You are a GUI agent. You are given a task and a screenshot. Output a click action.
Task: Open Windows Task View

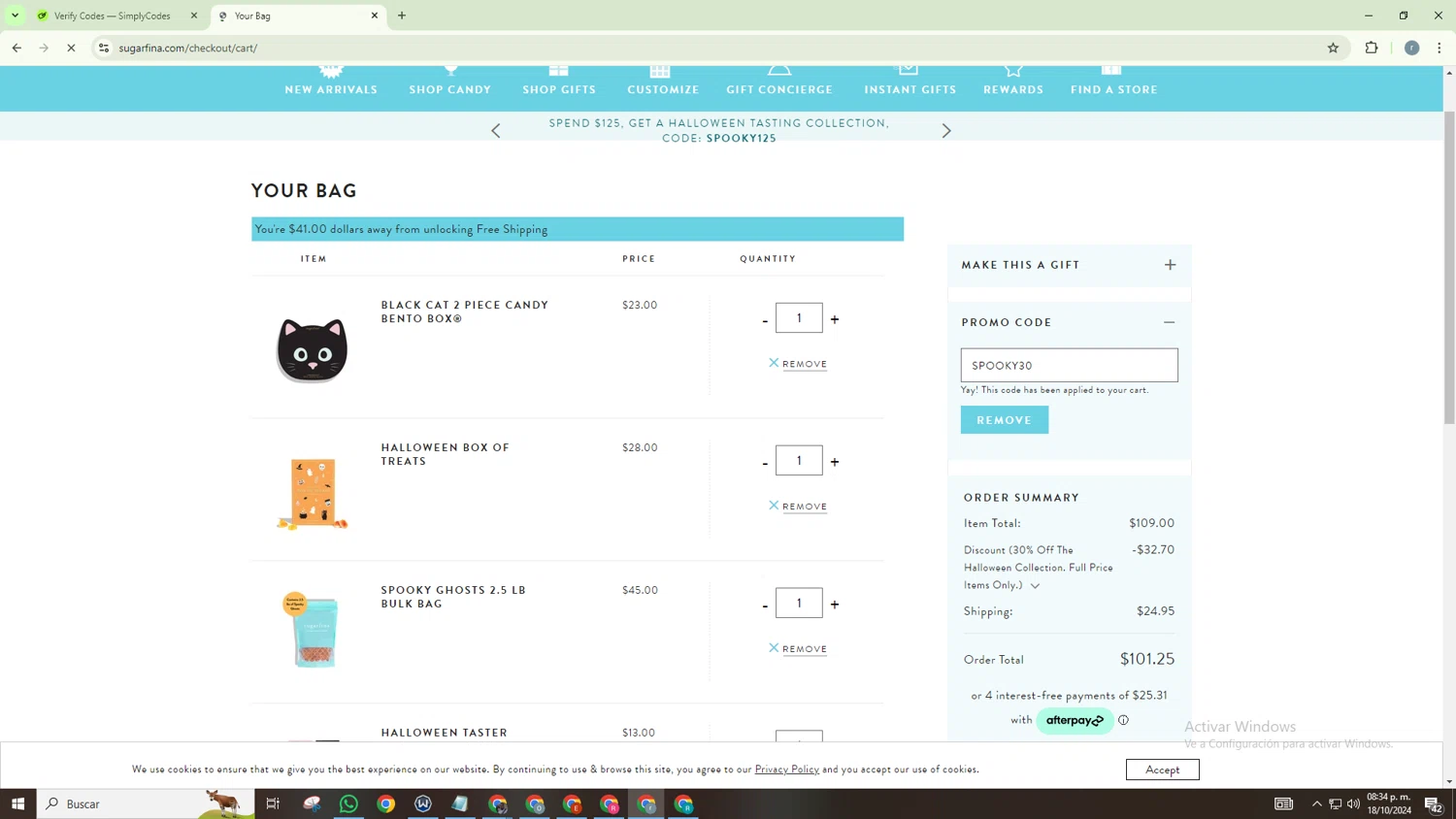point(273,803)
